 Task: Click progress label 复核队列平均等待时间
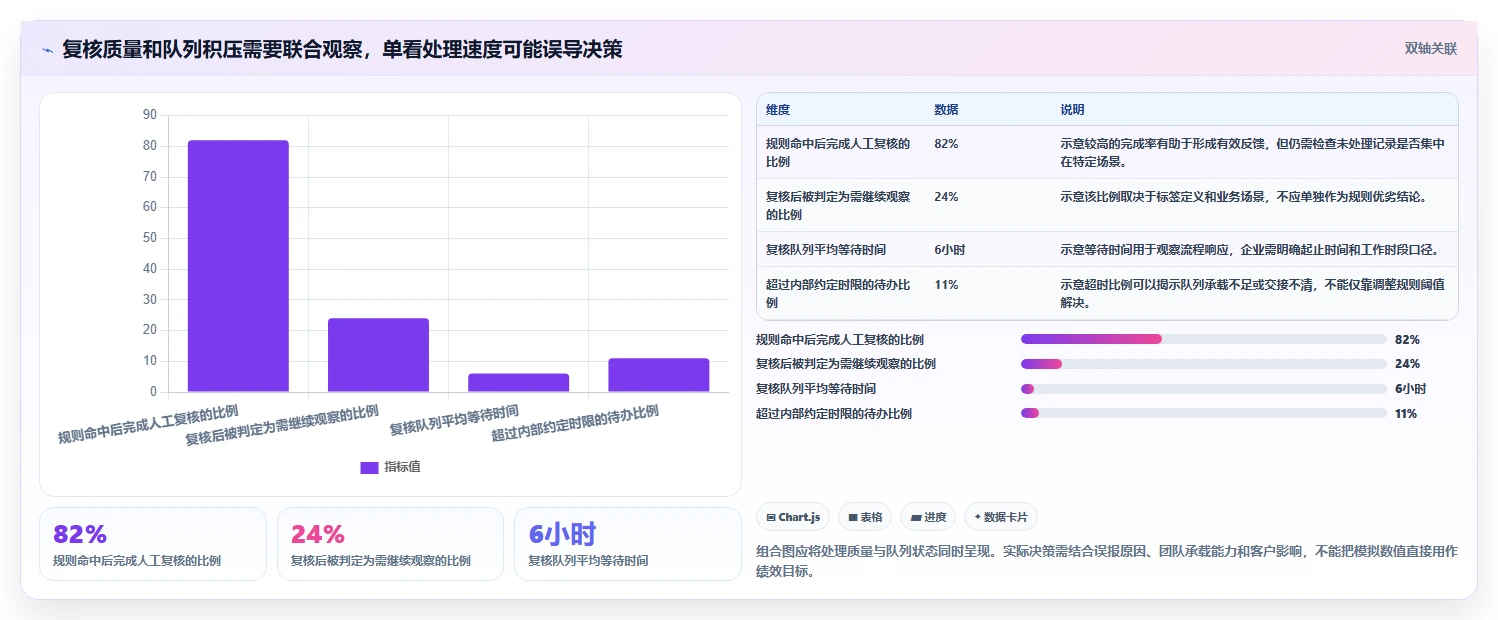pyautogui.click(x=816, y=389)
